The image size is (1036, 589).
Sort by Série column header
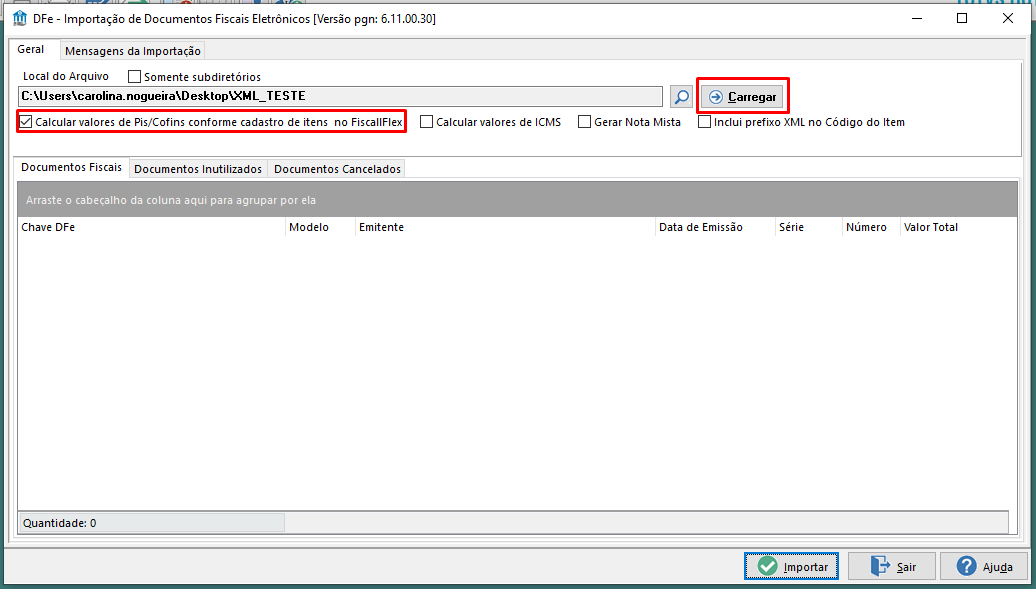[x=809, y=227]
